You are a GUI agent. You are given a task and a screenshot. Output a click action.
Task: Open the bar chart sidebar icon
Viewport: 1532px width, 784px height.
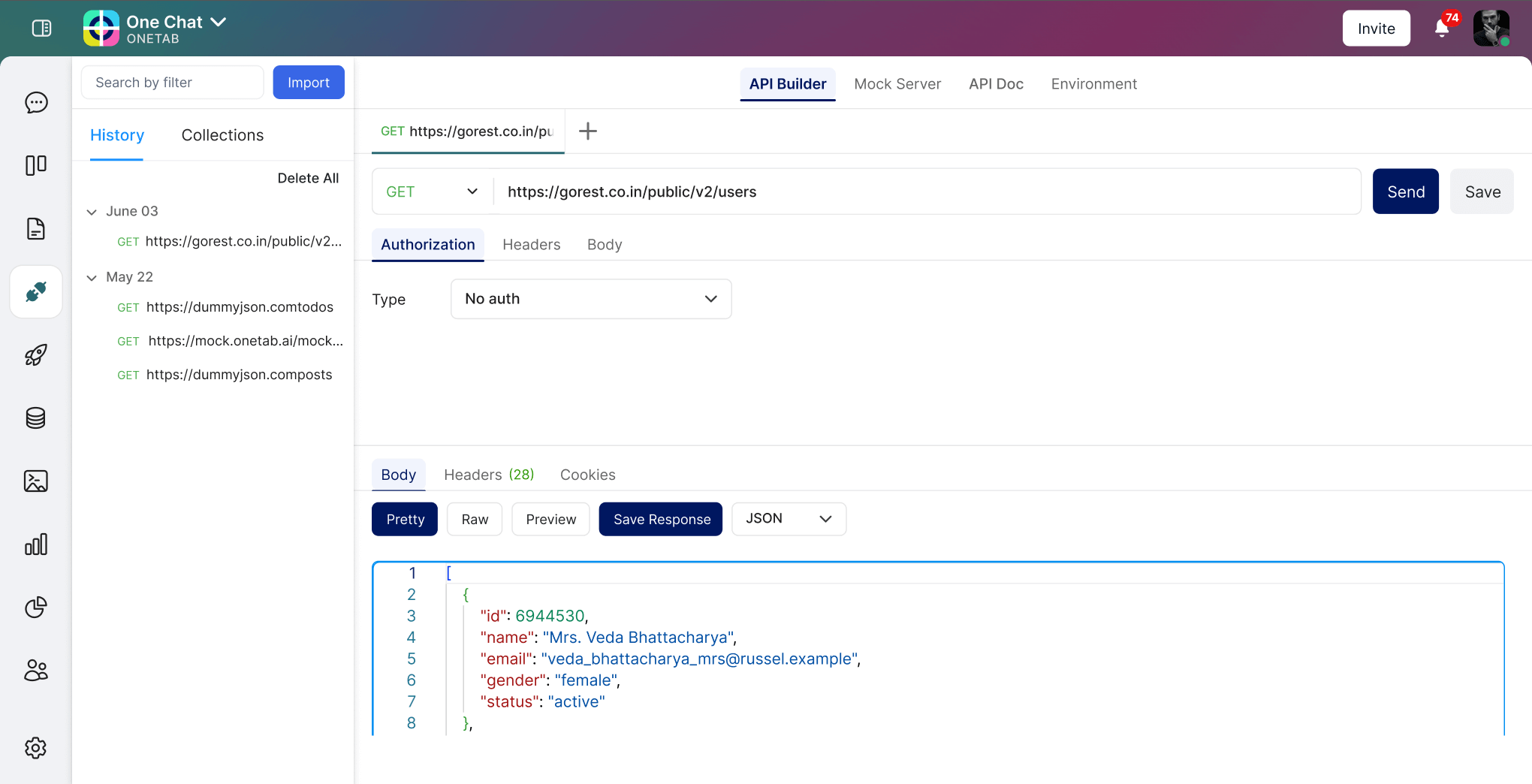coord(36,544)
